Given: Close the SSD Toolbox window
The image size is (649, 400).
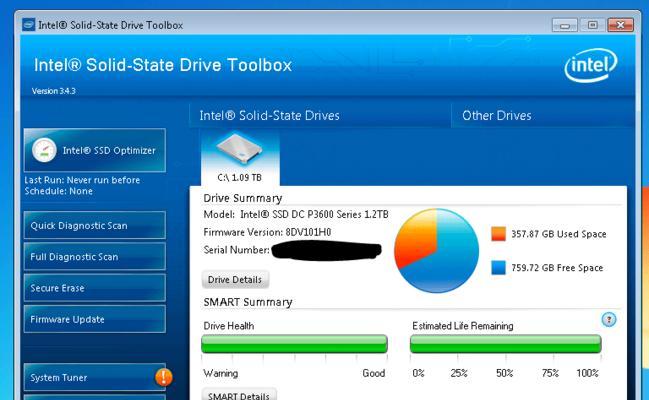Looking at the screenshot, I should pos(620,25).
